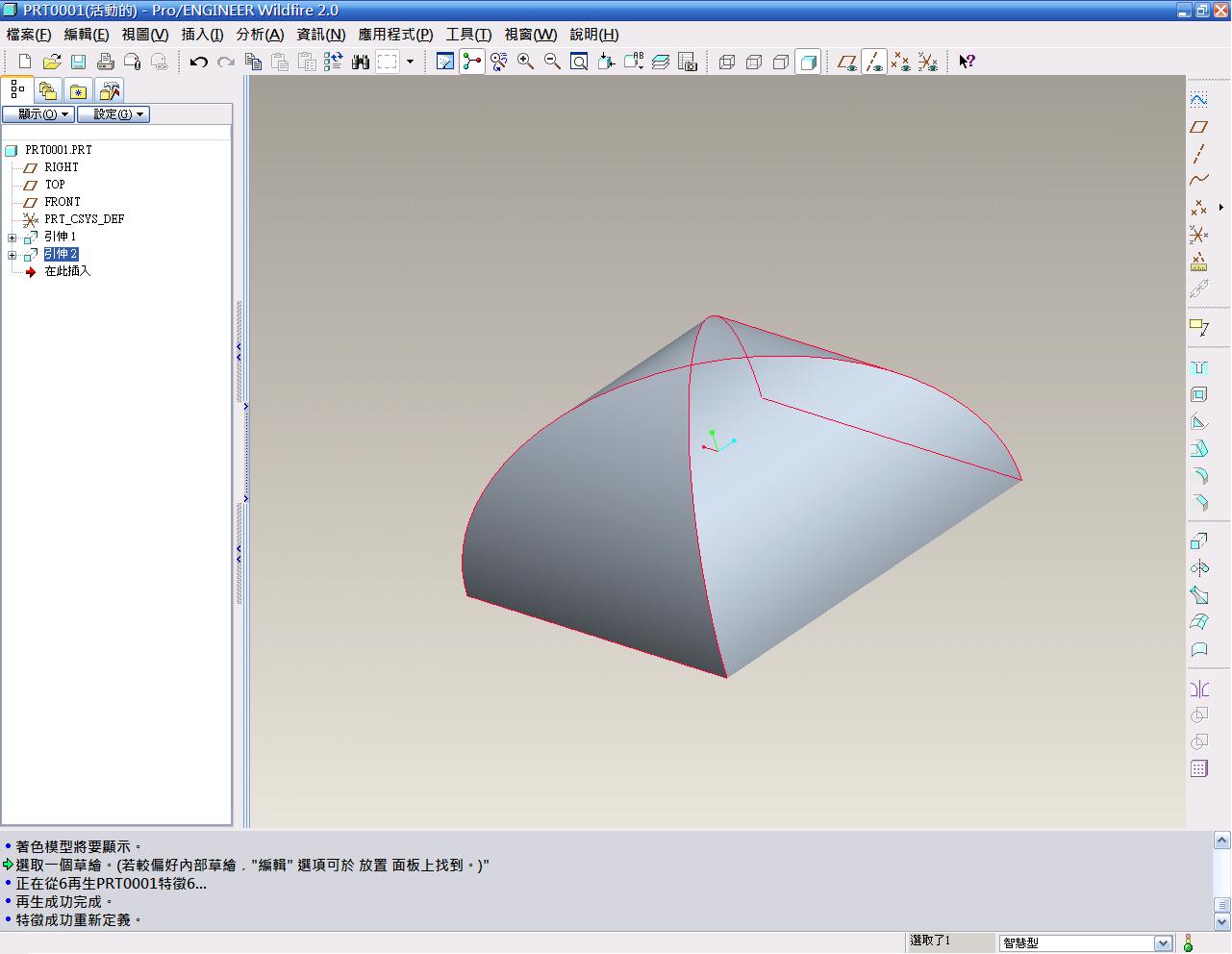Undo the last action
This screenshot has width=1232, height=954.
(199, 62)
